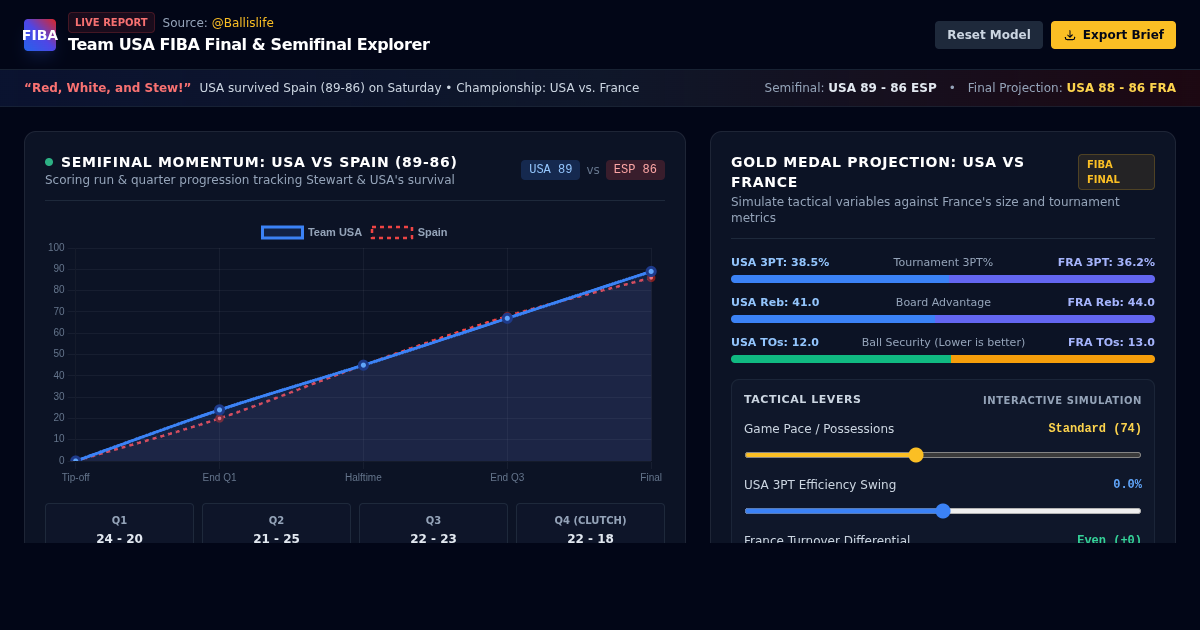
Task: Toggle Team USA series in chart legend
Action: click(x=312, y=232)
